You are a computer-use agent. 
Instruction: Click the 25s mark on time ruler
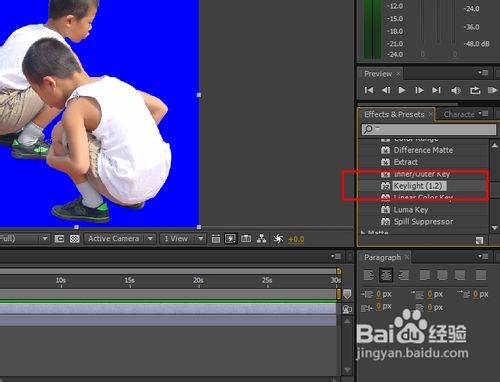coord(267,280)
